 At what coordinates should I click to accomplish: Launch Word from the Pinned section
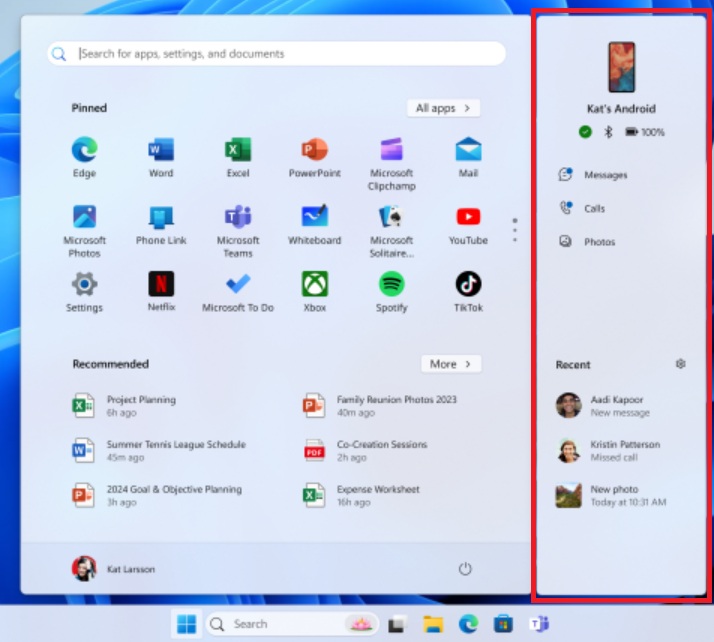161,157
